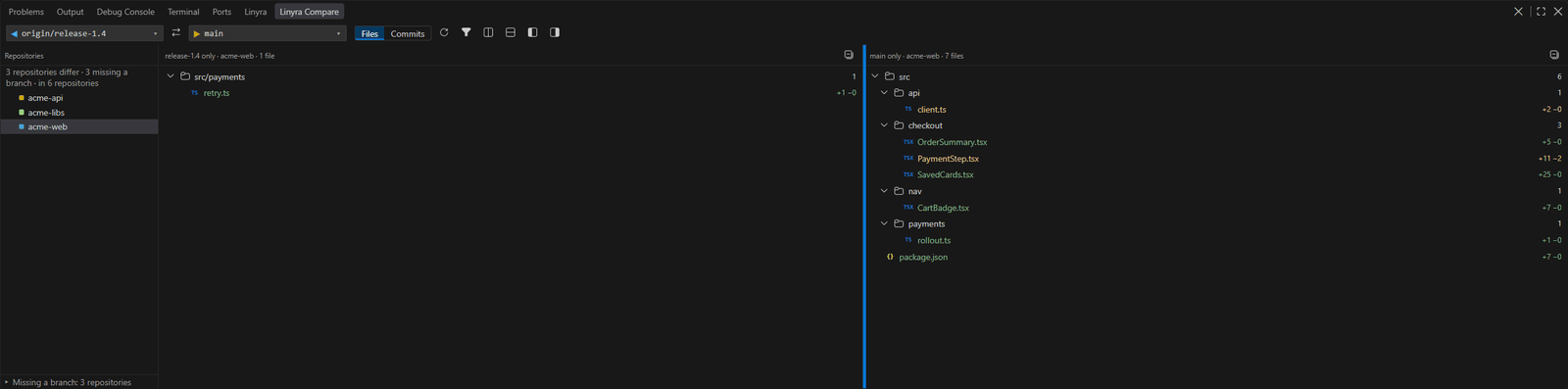1568x389 pixels.
Task: Switch to side-by-side column layout
Action: 488,32
